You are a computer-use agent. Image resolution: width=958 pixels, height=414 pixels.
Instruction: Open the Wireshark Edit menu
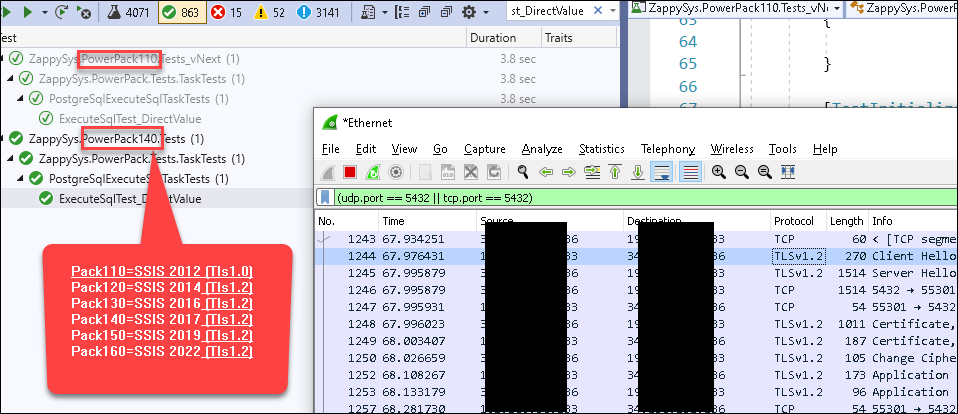coord(366,149)
